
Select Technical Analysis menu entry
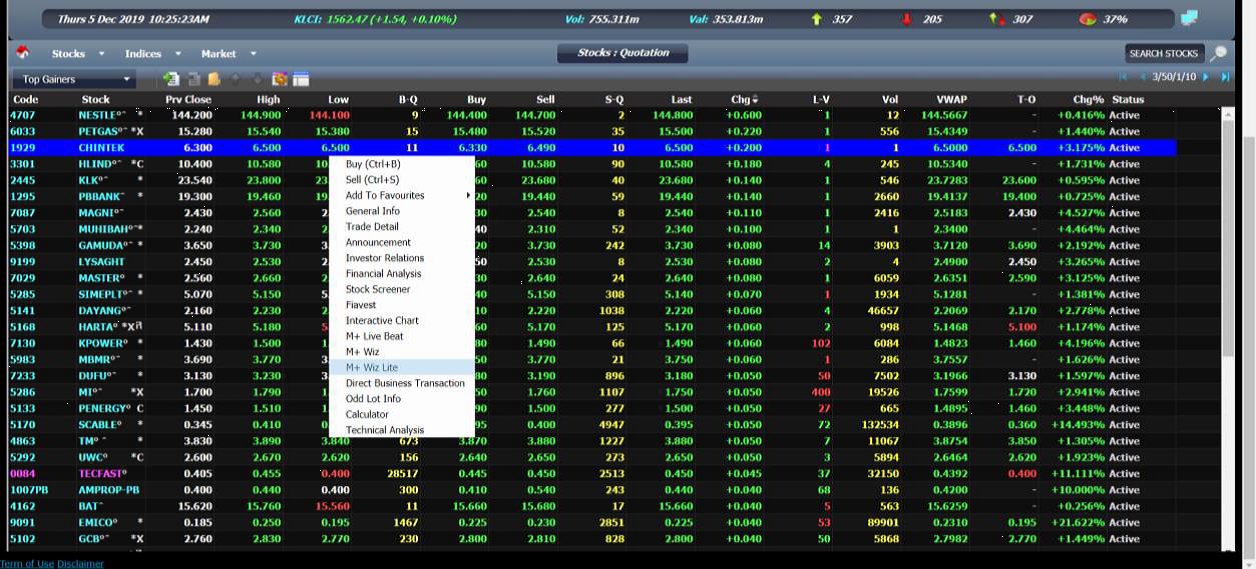385,430
